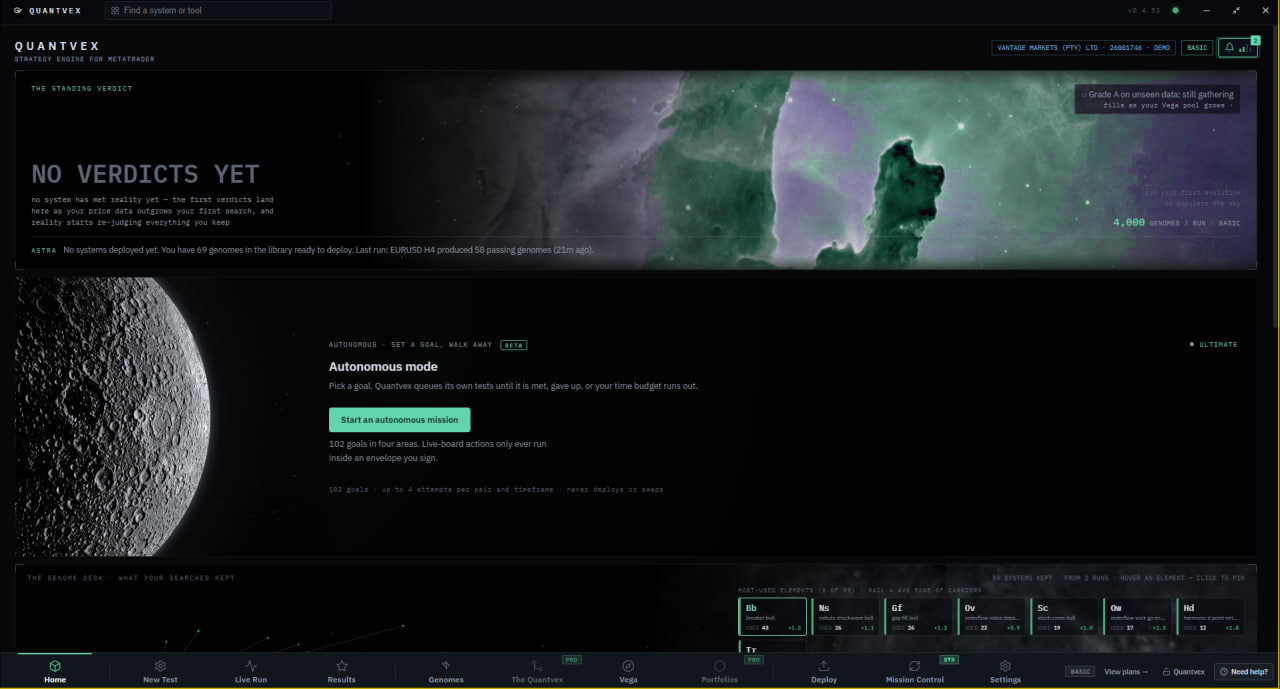Click the ASTRA status message line
This screenshot has width=1280, height=689.
tap(312, 250)
